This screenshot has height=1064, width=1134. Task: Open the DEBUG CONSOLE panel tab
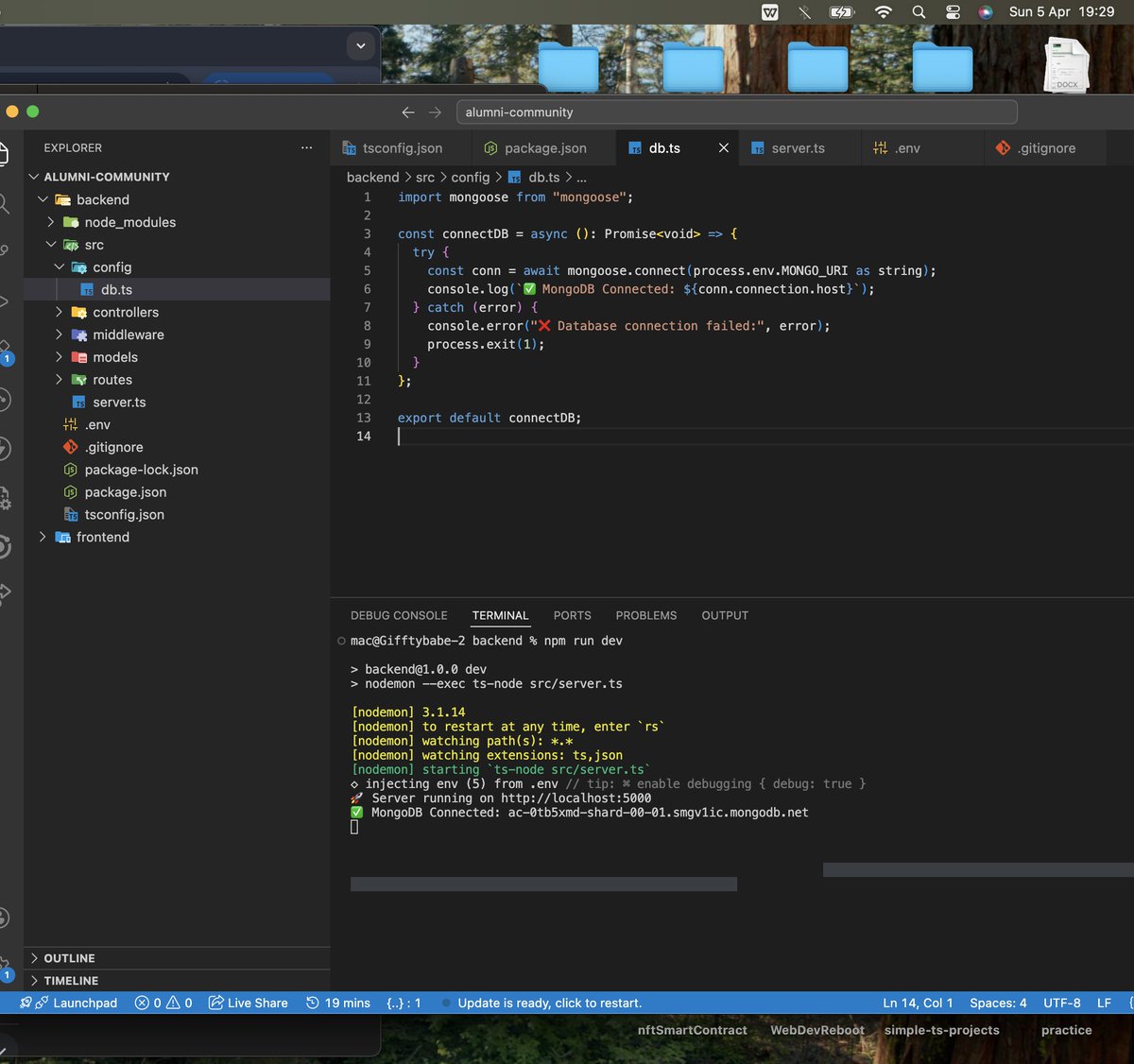point(399,615)
